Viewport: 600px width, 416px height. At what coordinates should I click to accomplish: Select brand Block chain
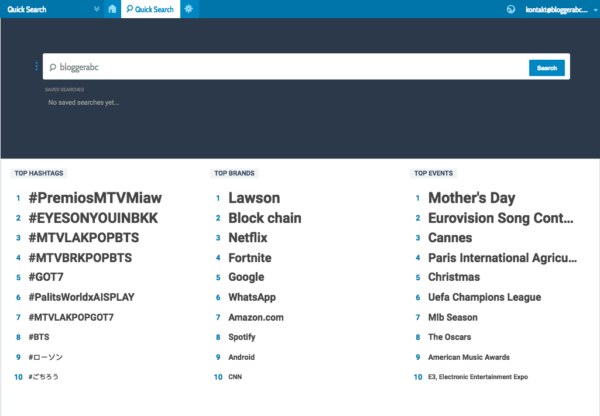tap(265, 218)
